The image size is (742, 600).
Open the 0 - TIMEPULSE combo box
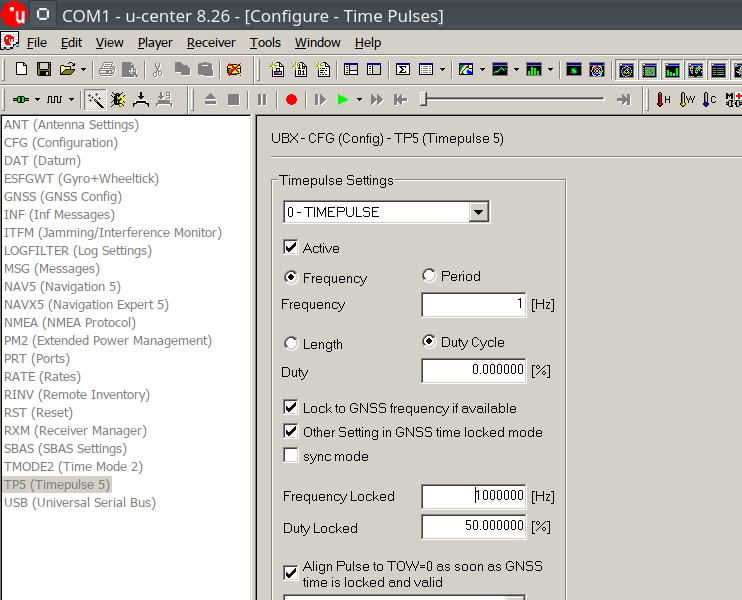[x=387, y=212]
